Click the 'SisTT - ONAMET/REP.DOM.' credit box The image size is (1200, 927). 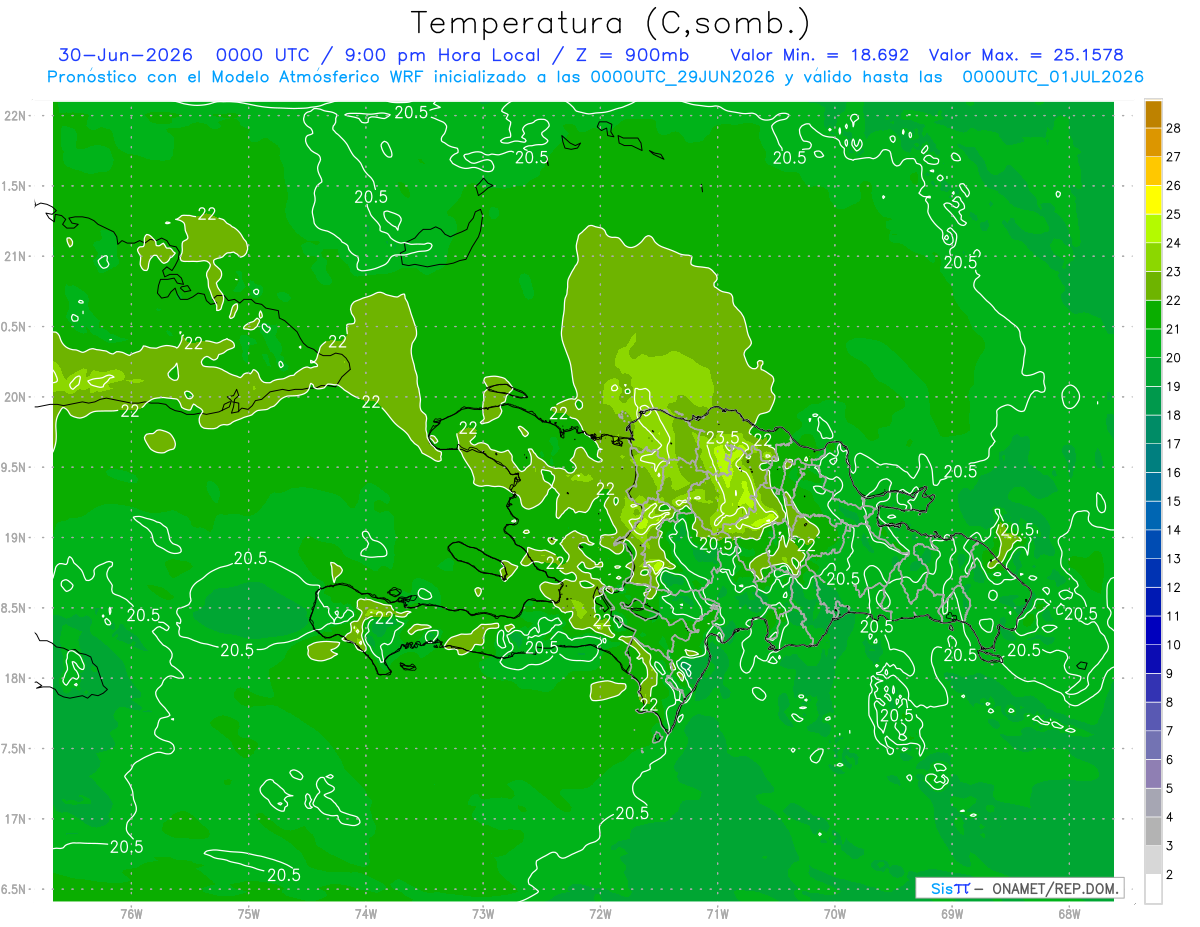tap(1019, 888)
